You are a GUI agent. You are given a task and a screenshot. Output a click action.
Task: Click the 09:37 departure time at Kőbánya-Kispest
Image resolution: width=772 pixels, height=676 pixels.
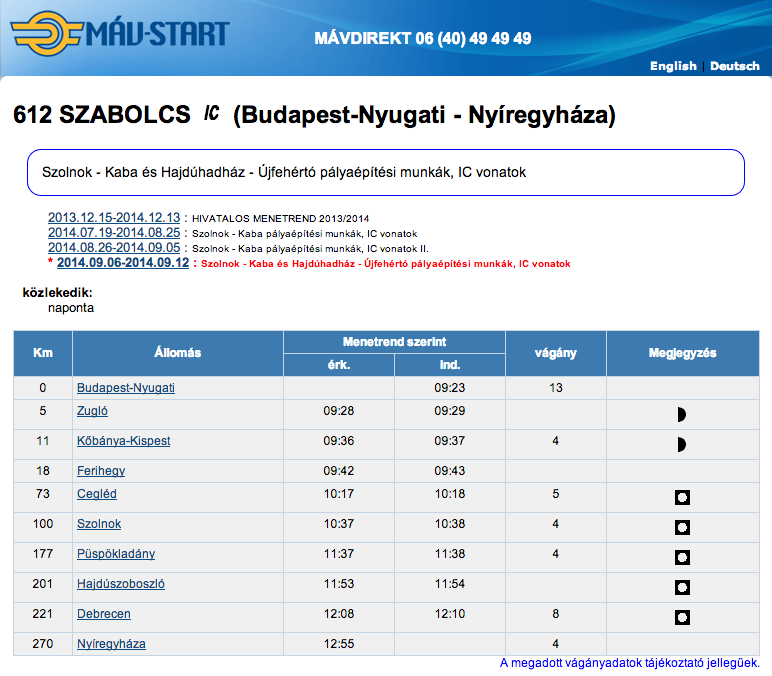click(x=450, y=441)
